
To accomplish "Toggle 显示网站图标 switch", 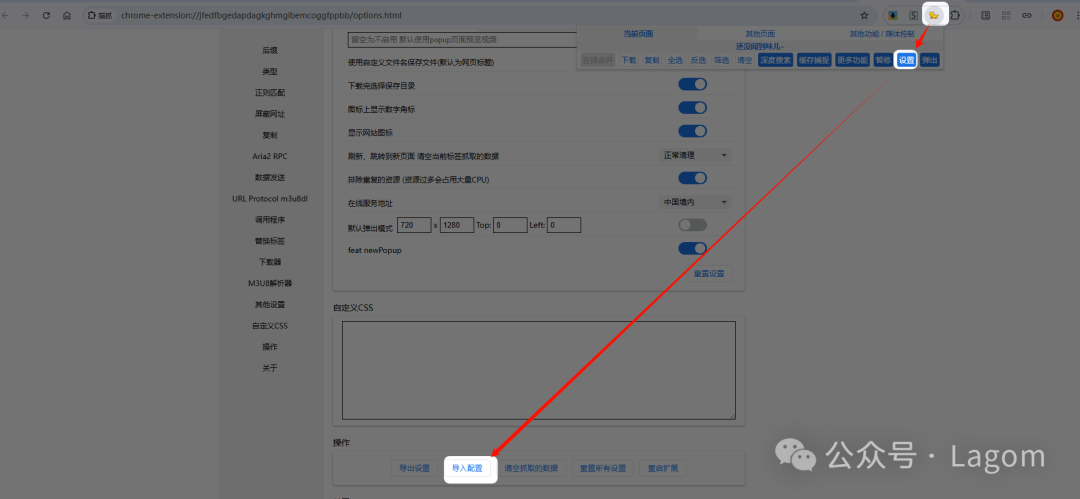I will 692,131.
